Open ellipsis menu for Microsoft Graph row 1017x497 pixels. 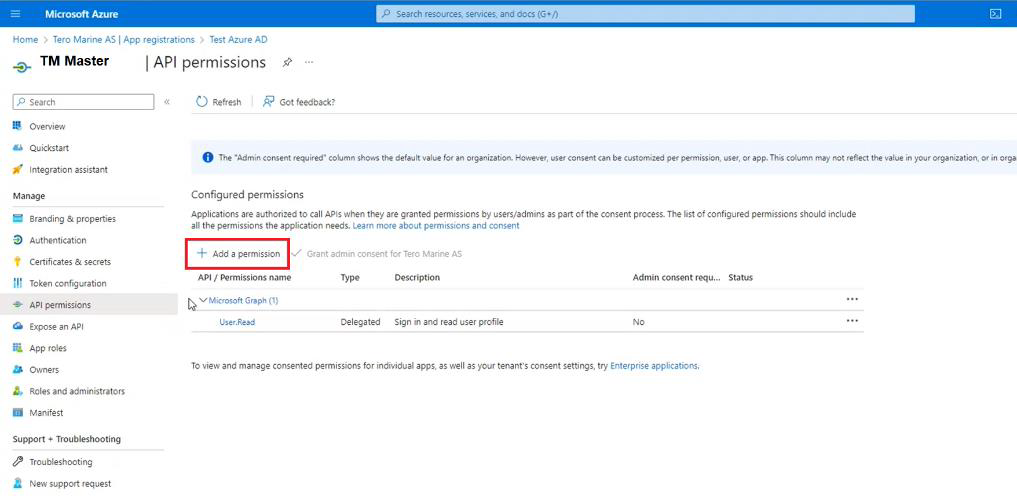click(x=852, y=299)
